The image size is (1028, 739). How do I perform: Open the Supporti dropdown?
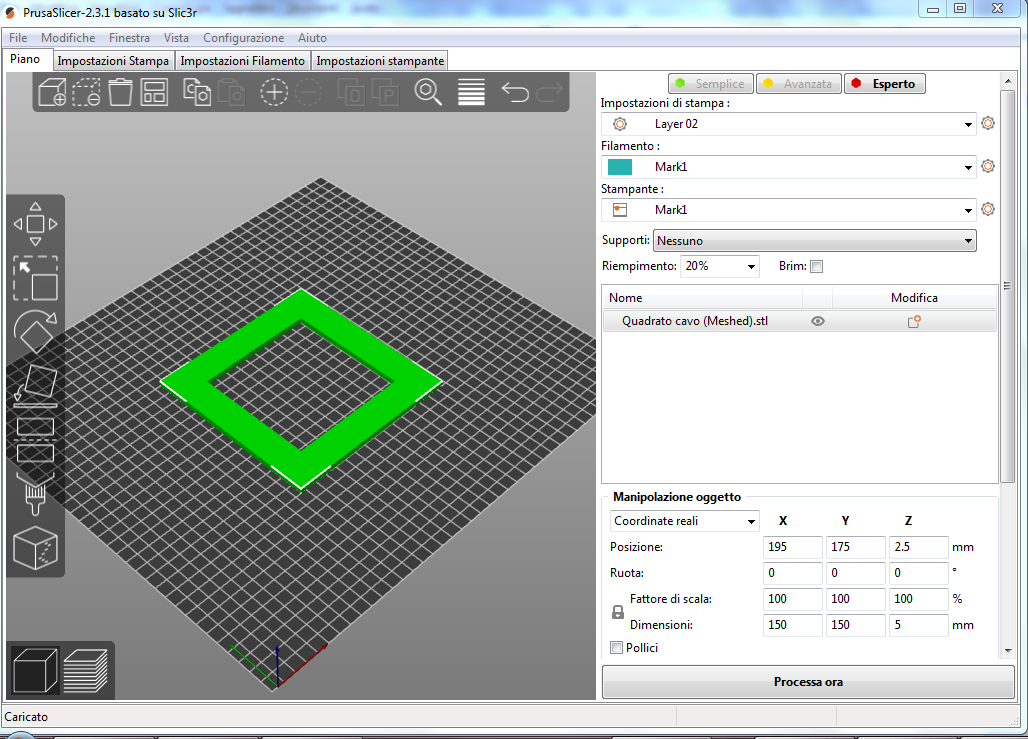[x=814, y=241]
